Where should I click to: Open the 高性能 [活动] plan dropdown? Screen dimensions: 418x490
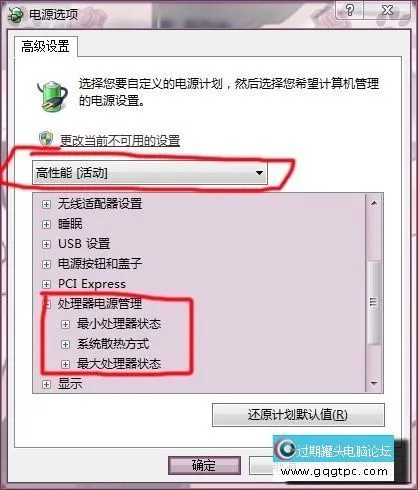pyautogui.click(x=150, y=173)
